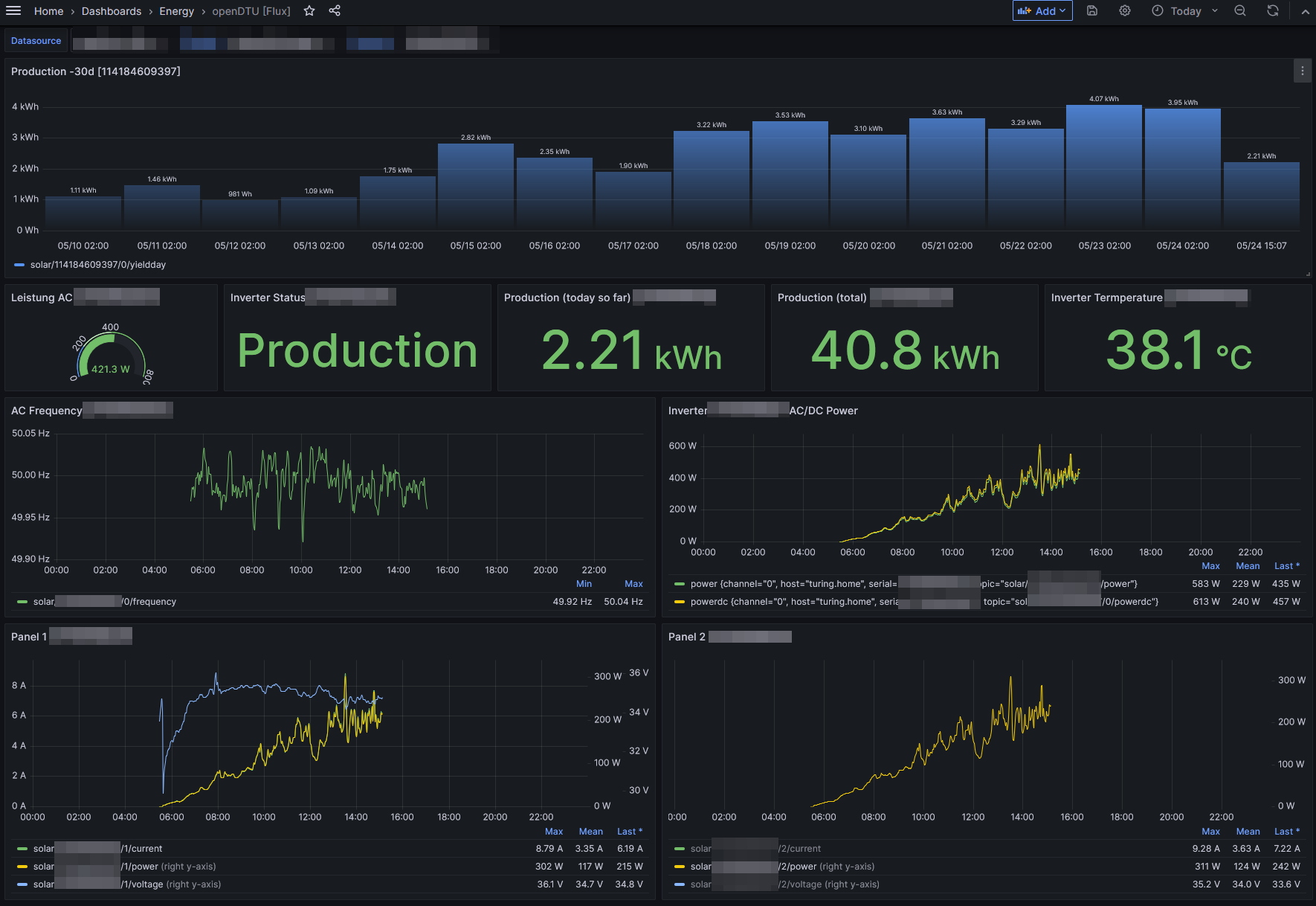Sort Panel 1 legend by Mean column
Image resolution: width=1316 pixels, height=906 pixels.
[590, 832]
